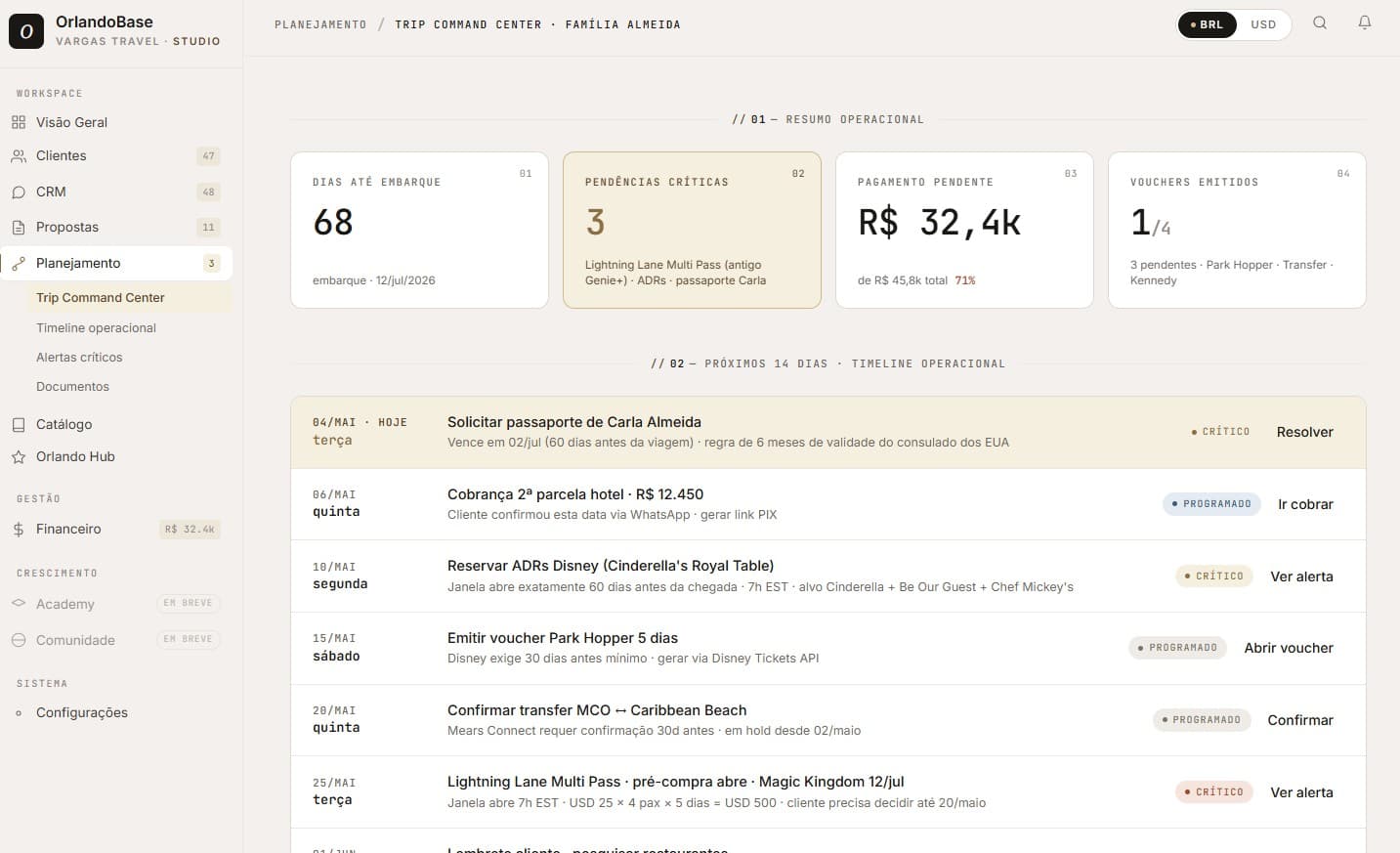Open Financeiro section

click(116, 530)
